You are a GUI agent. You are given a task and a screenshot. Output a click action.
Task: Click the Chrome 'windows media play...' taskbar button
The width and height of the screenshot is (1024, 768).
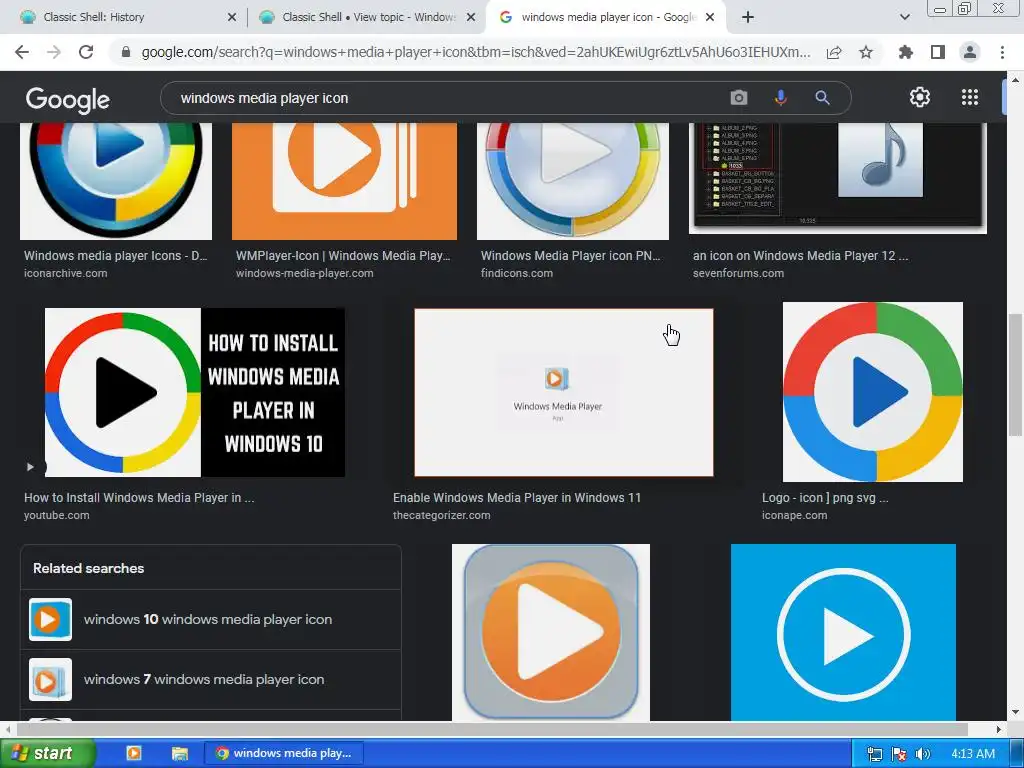click(x=283, y=753)
